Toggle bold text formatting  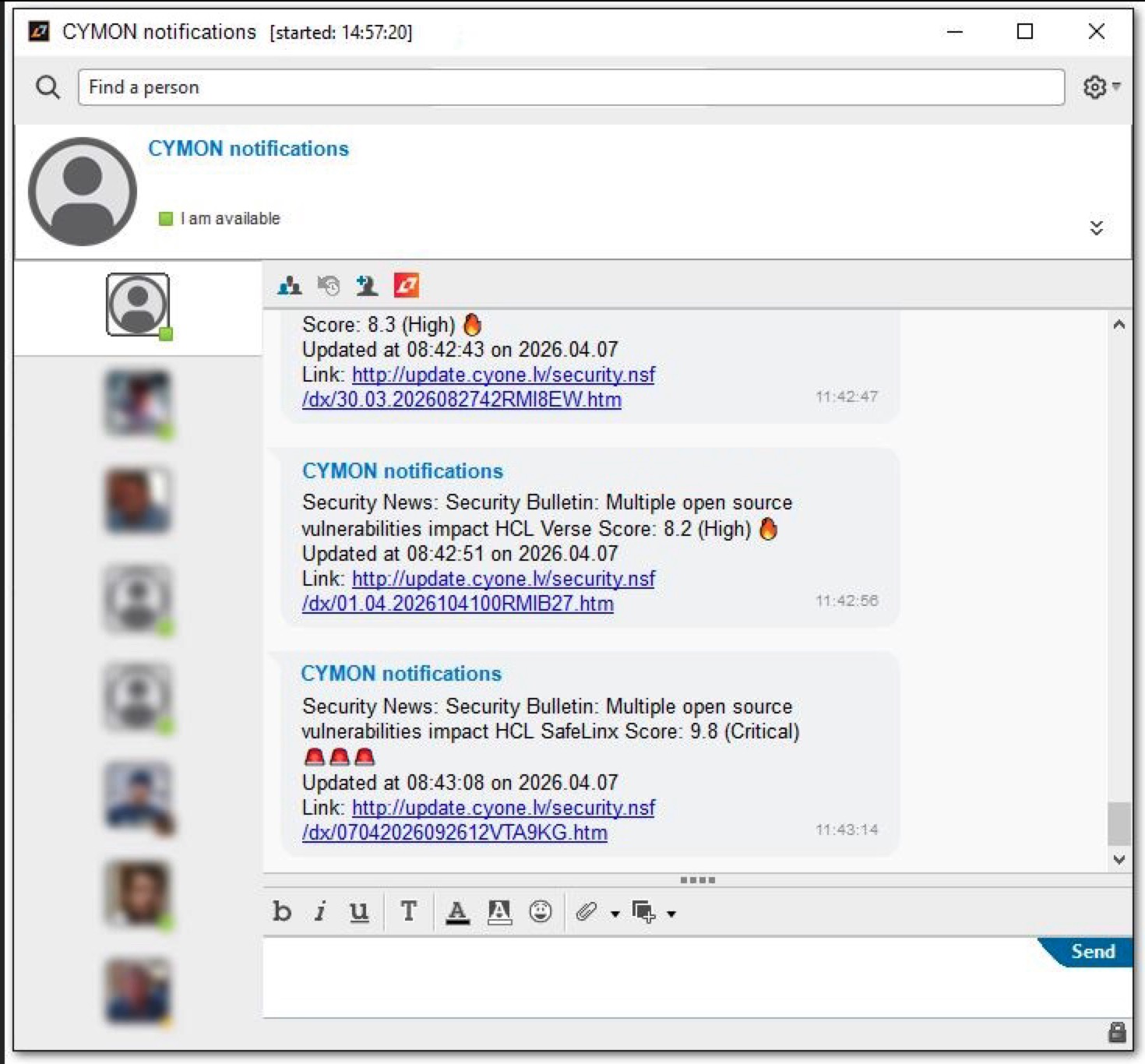tap(282, 912)
